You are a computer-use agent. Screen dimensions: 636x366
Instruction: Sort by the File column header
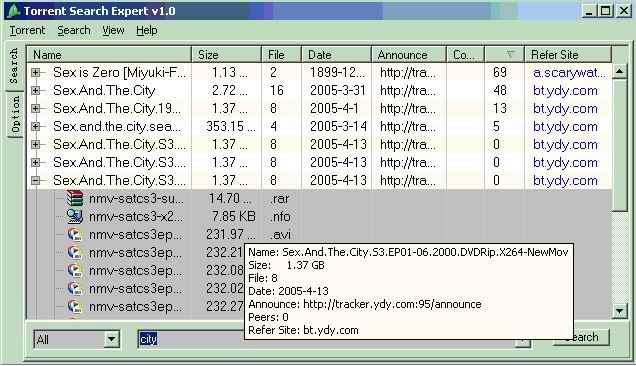pyautogui.click(x=281, y=54)
